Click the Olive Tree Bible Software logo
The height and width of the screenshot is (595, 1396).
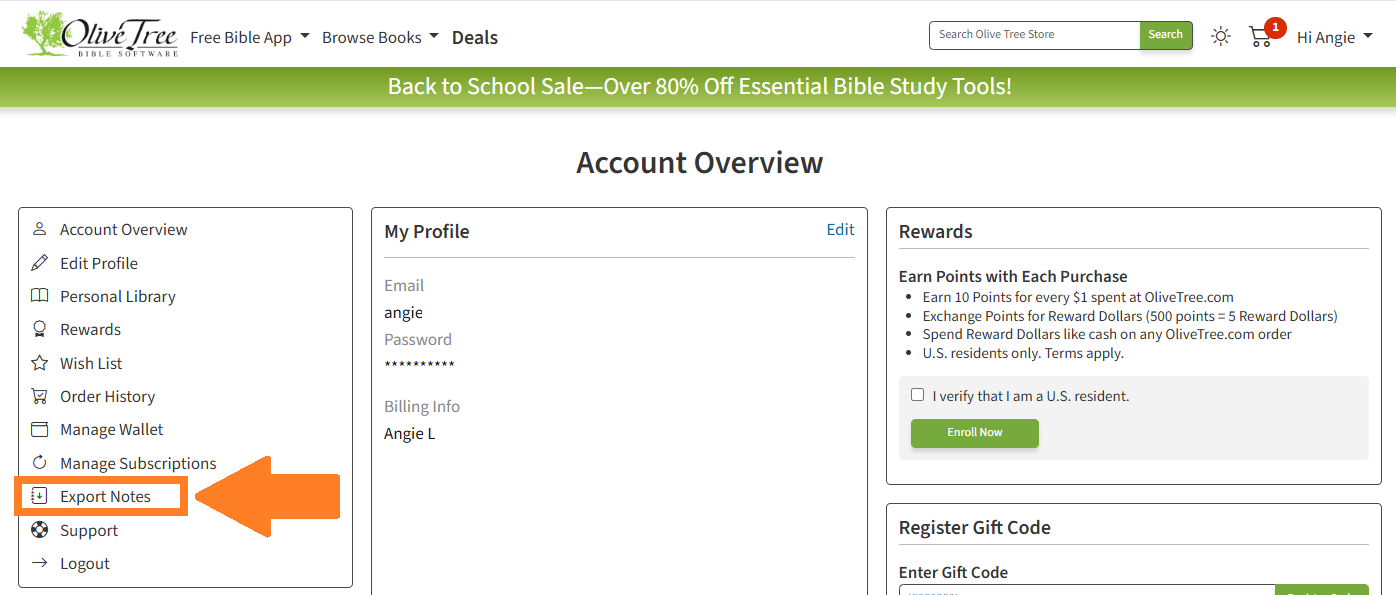(100, 35)
